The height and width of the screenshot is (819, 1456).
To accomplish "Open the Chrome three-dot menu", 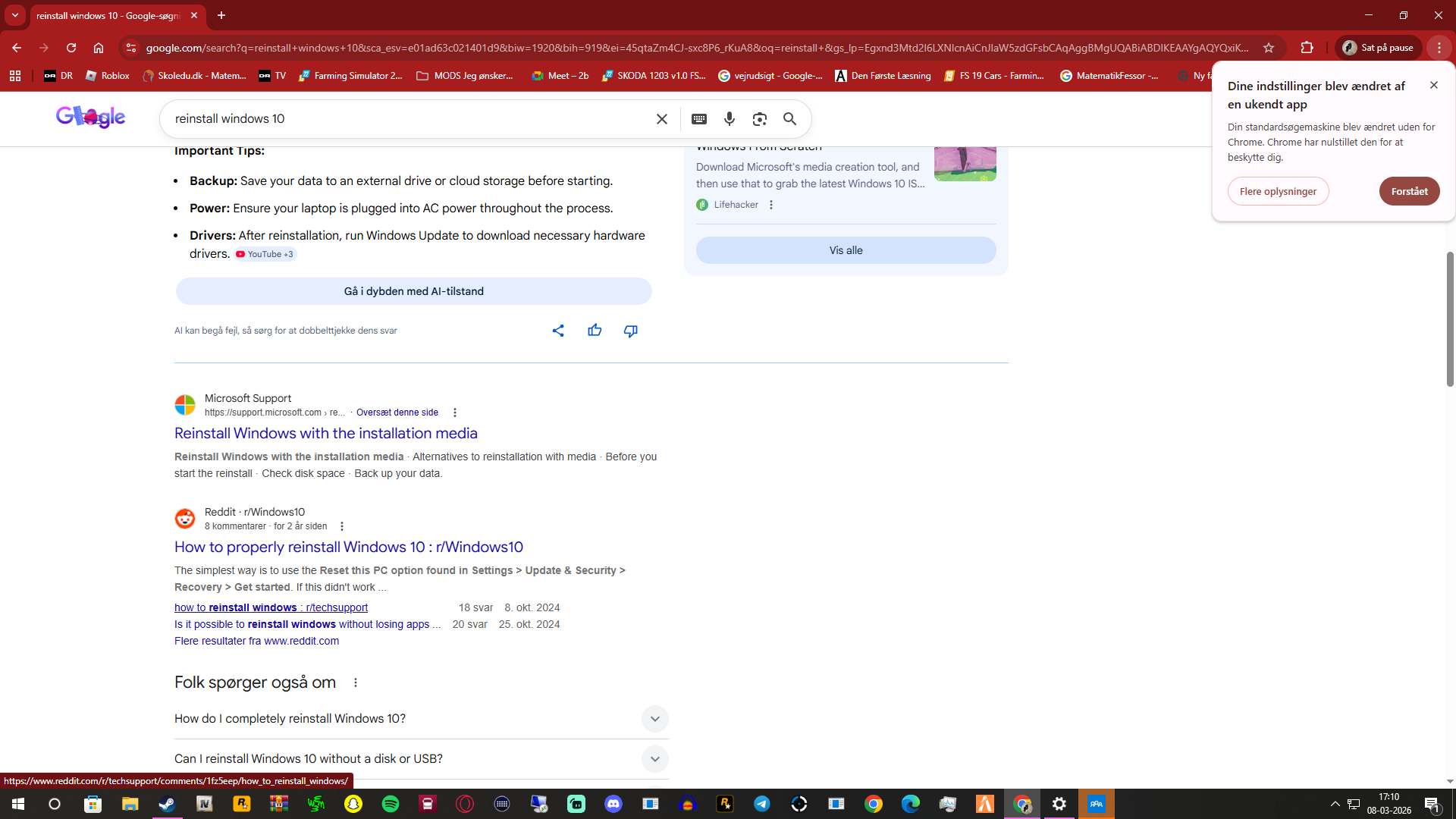I will point(1439,48).
